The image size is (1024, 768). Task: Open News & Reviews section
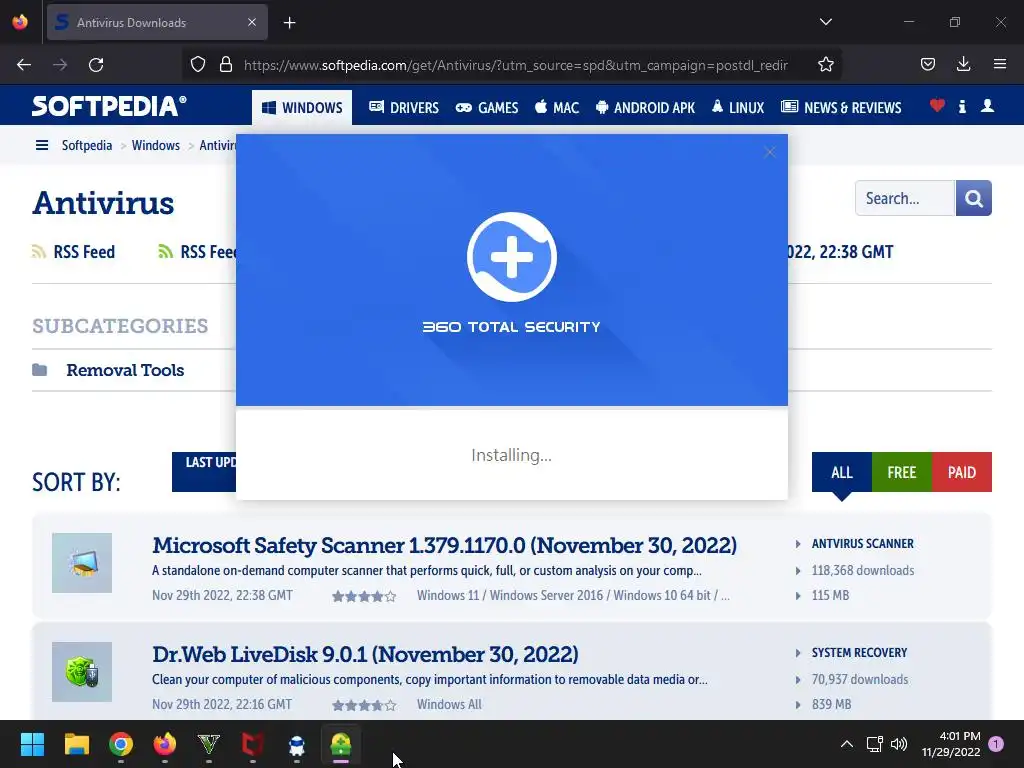click(x=841, y=108)
